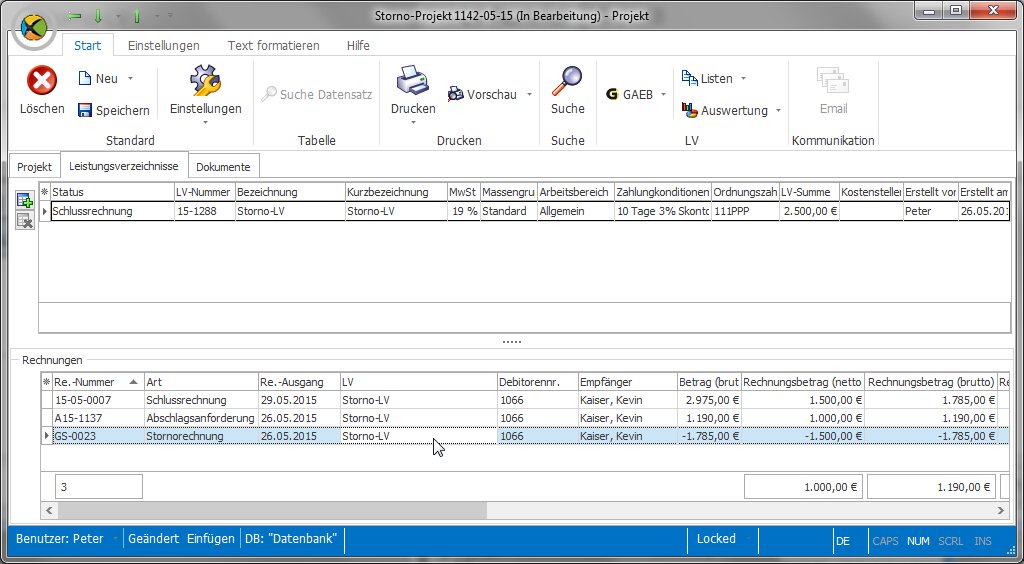Screen dimensions: 1024x564
Task: Click the Abschlagsanforderung cell
Action: 201,418
